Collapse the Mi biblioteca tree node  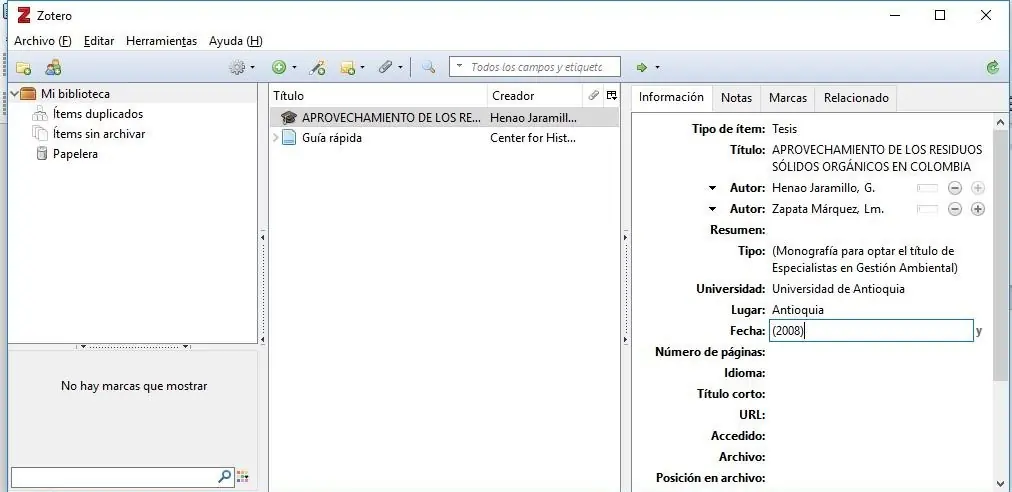pos(14,94)
